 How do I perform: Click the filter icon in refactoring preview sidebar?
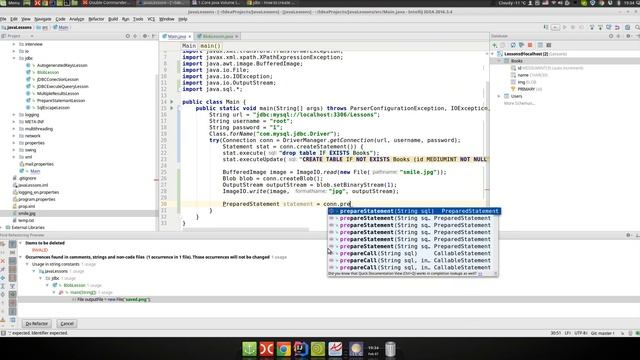12,286
